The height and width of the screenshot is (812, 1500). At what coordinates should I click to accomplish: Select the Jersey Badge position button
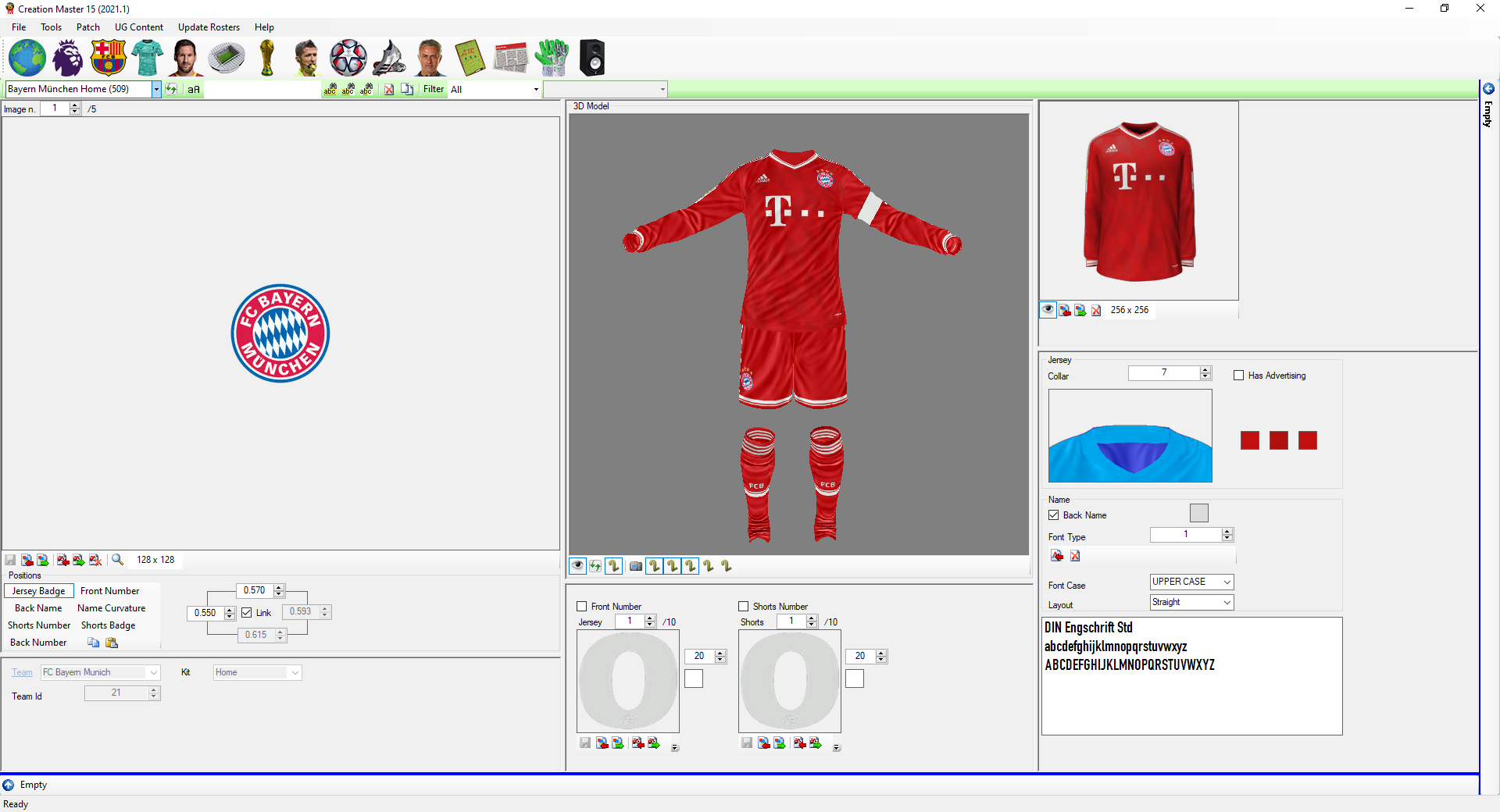click(x=38, y=591)
